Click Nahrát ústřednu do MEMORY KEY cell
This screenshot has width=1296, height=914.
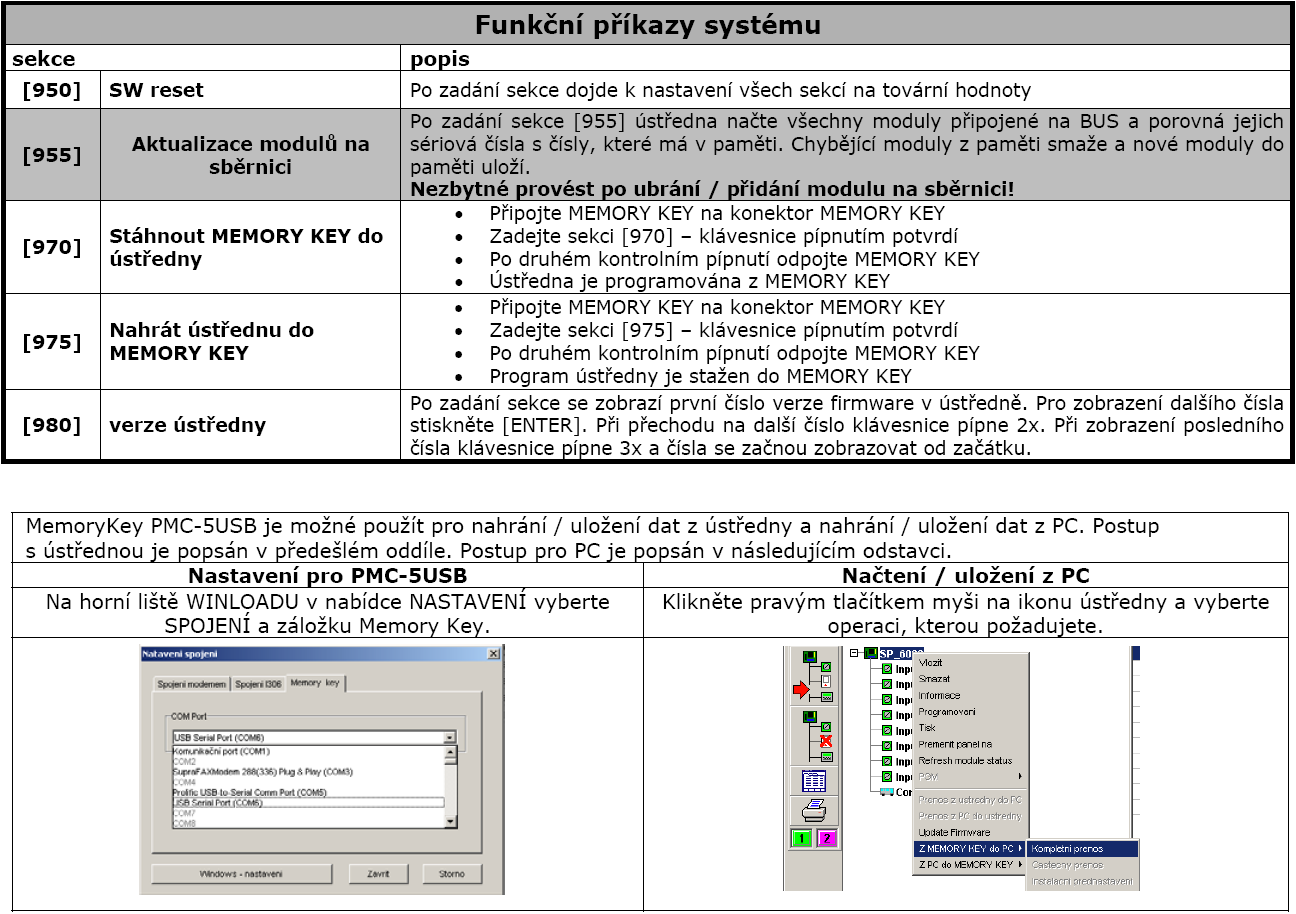250,341
